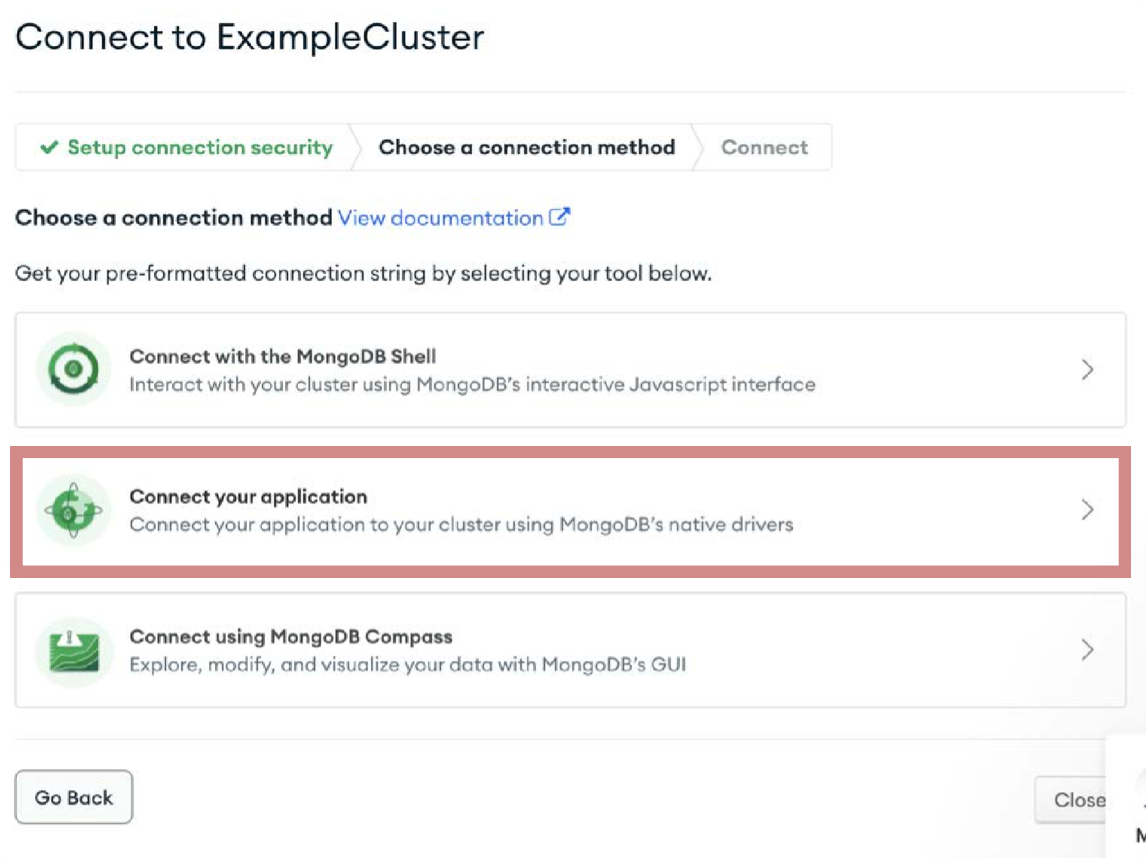Open the Connect step tab
This screenshot has width=1146, height=858.
764,147
